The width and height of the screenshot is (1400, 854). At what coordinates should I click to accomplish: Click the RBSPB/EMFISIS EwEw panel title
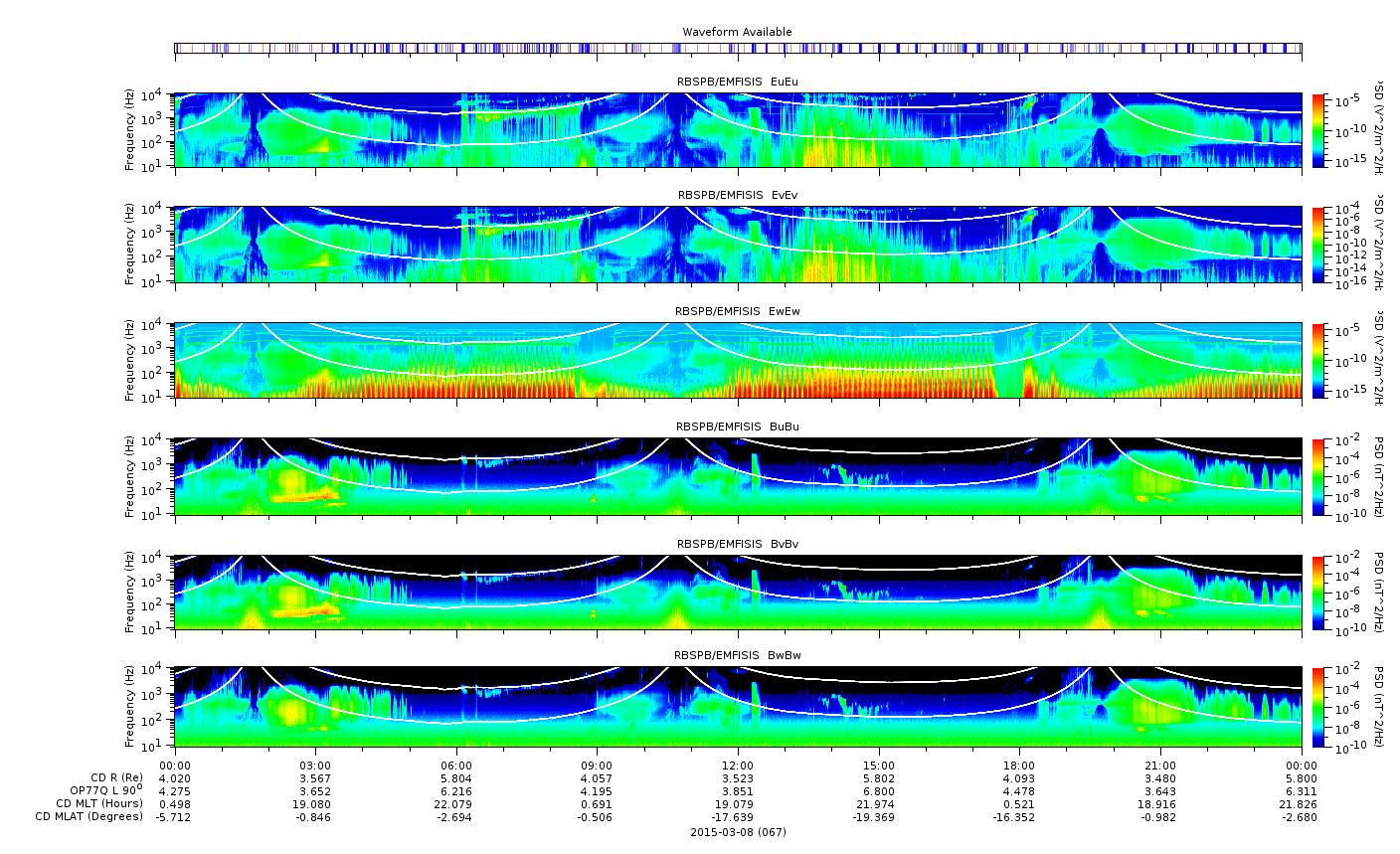click(x=738, y=311)
